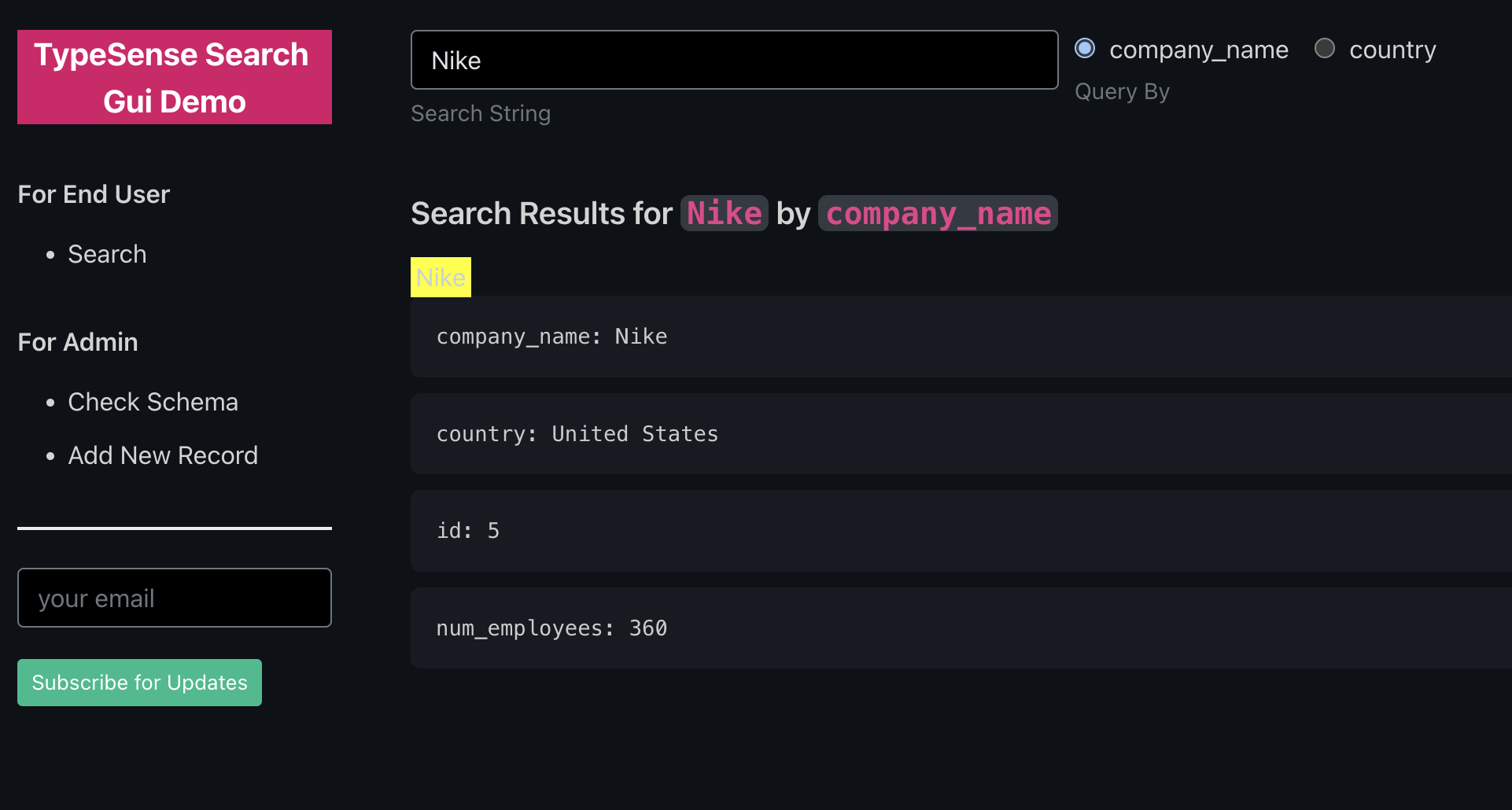1512x810 pixels.
Task: Click the For Admin section heading
Action: 77,341
